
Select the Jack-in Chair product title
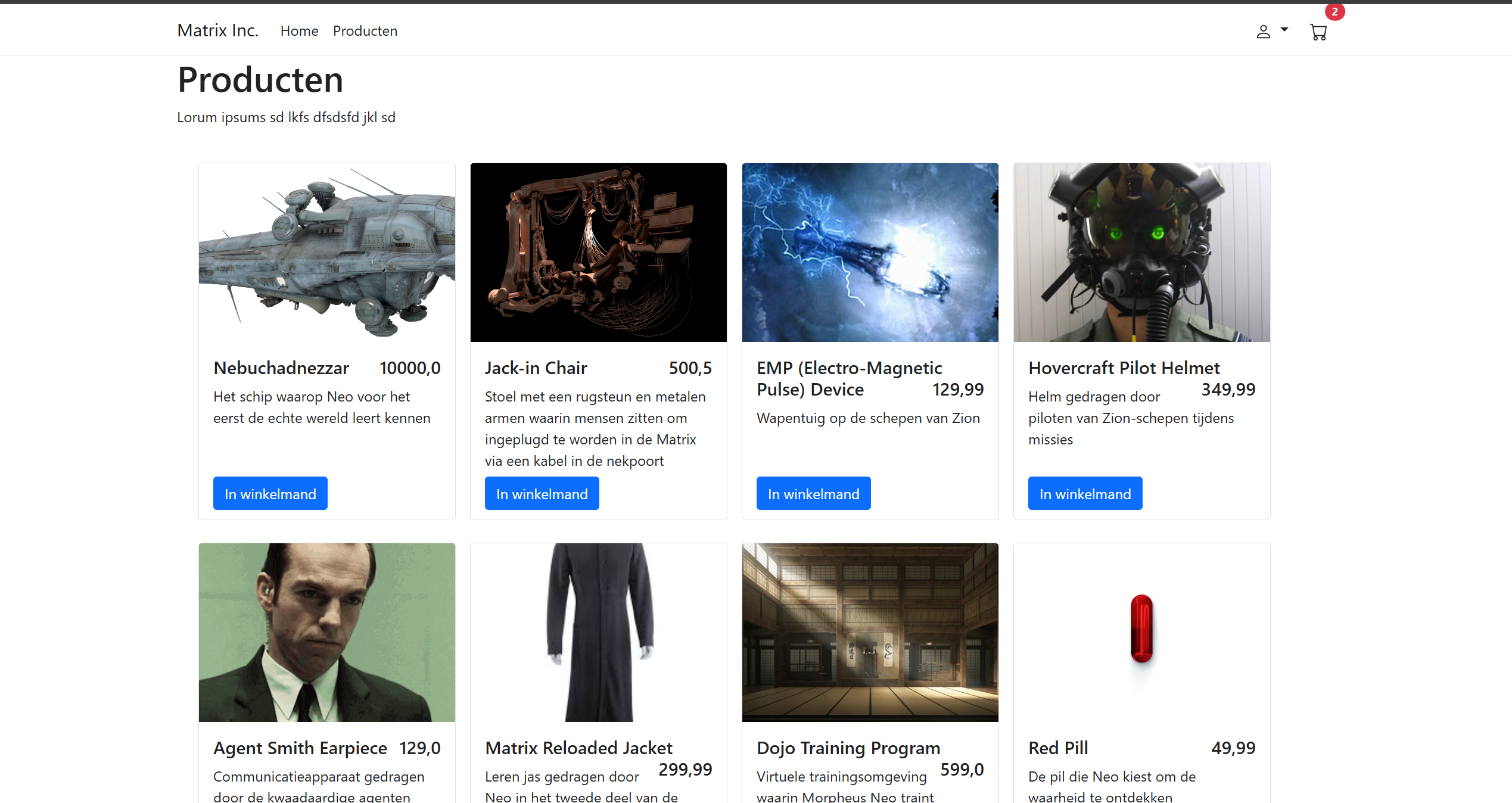click(536, 368)
